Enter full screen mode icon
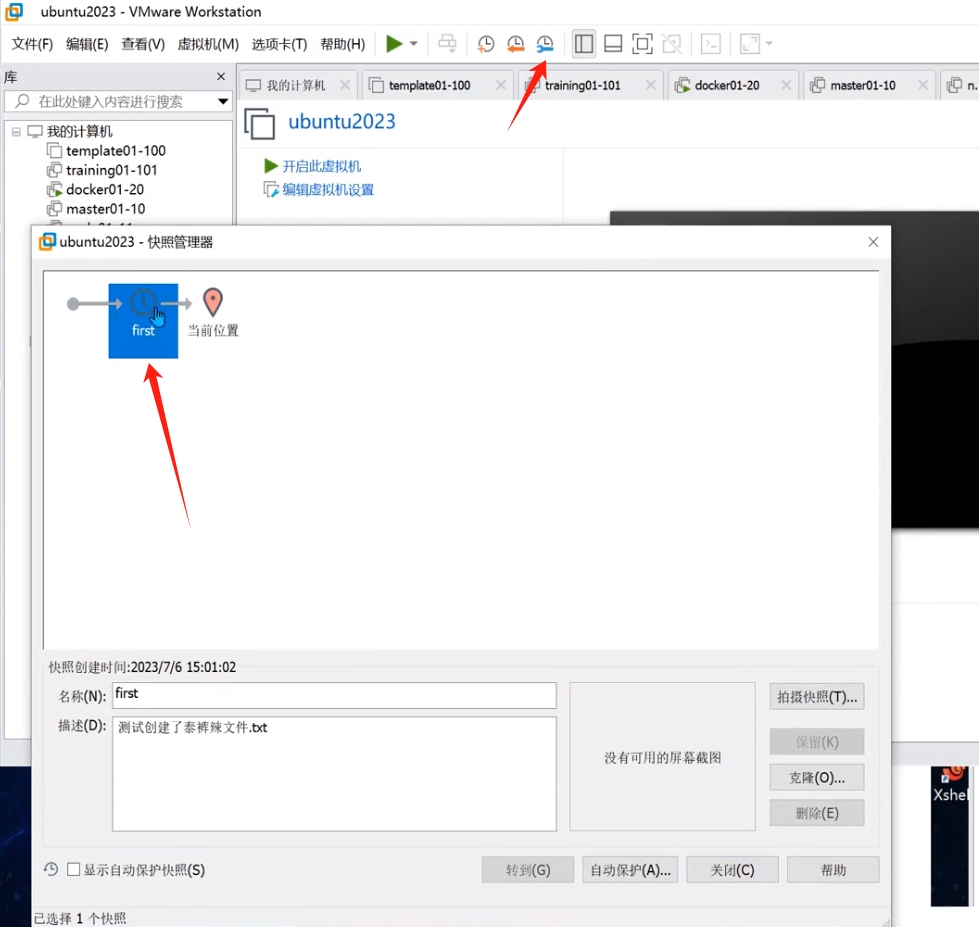This screenshot has width=979, height=927. 642,44
